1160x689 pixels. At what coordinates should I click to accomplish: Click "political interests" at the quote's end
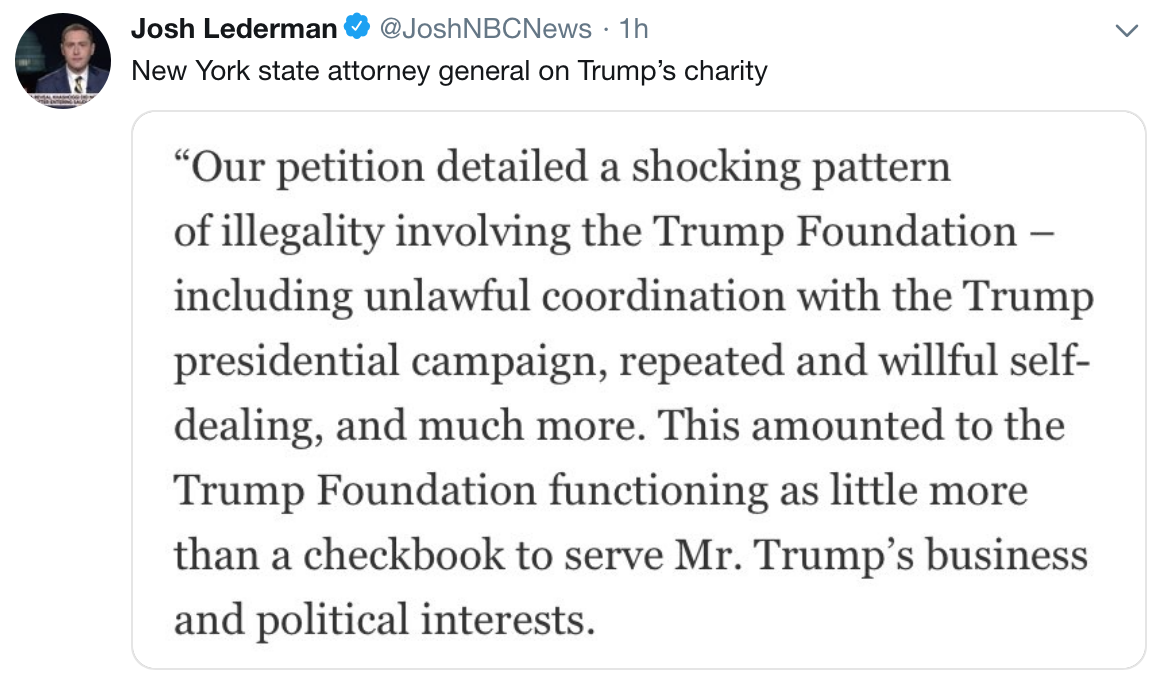pos(421,620)
